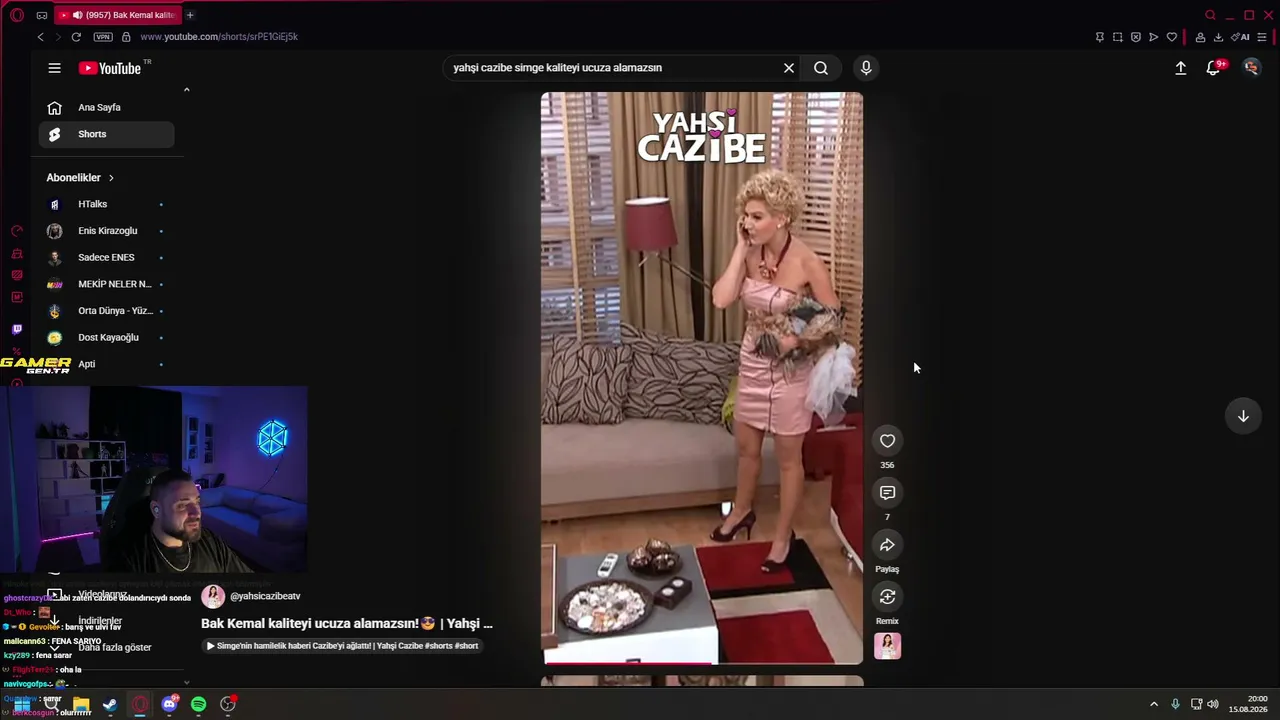Open the Opera main menu logo
This screenshot has height=720, width=1280.
(17, 15)
